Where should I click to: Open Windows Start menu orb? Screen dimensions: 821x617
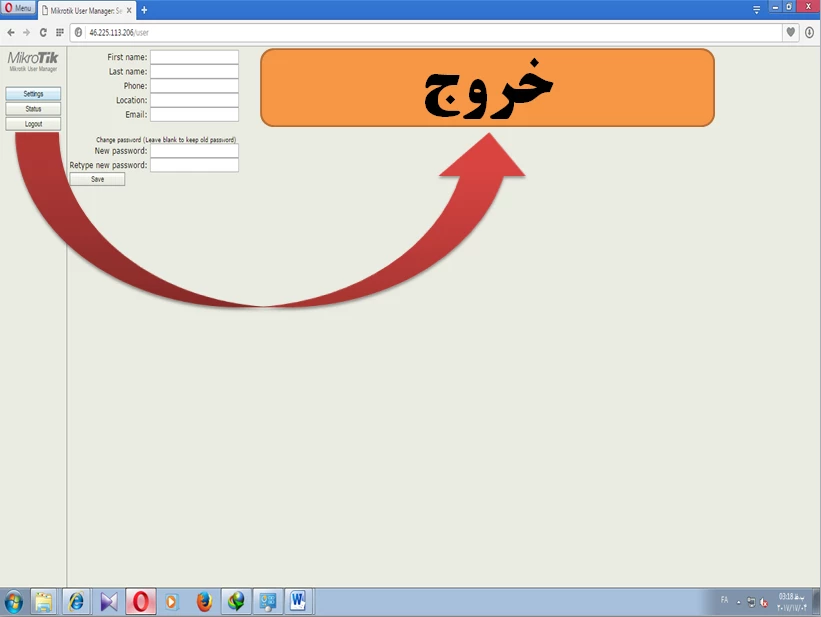14,602
